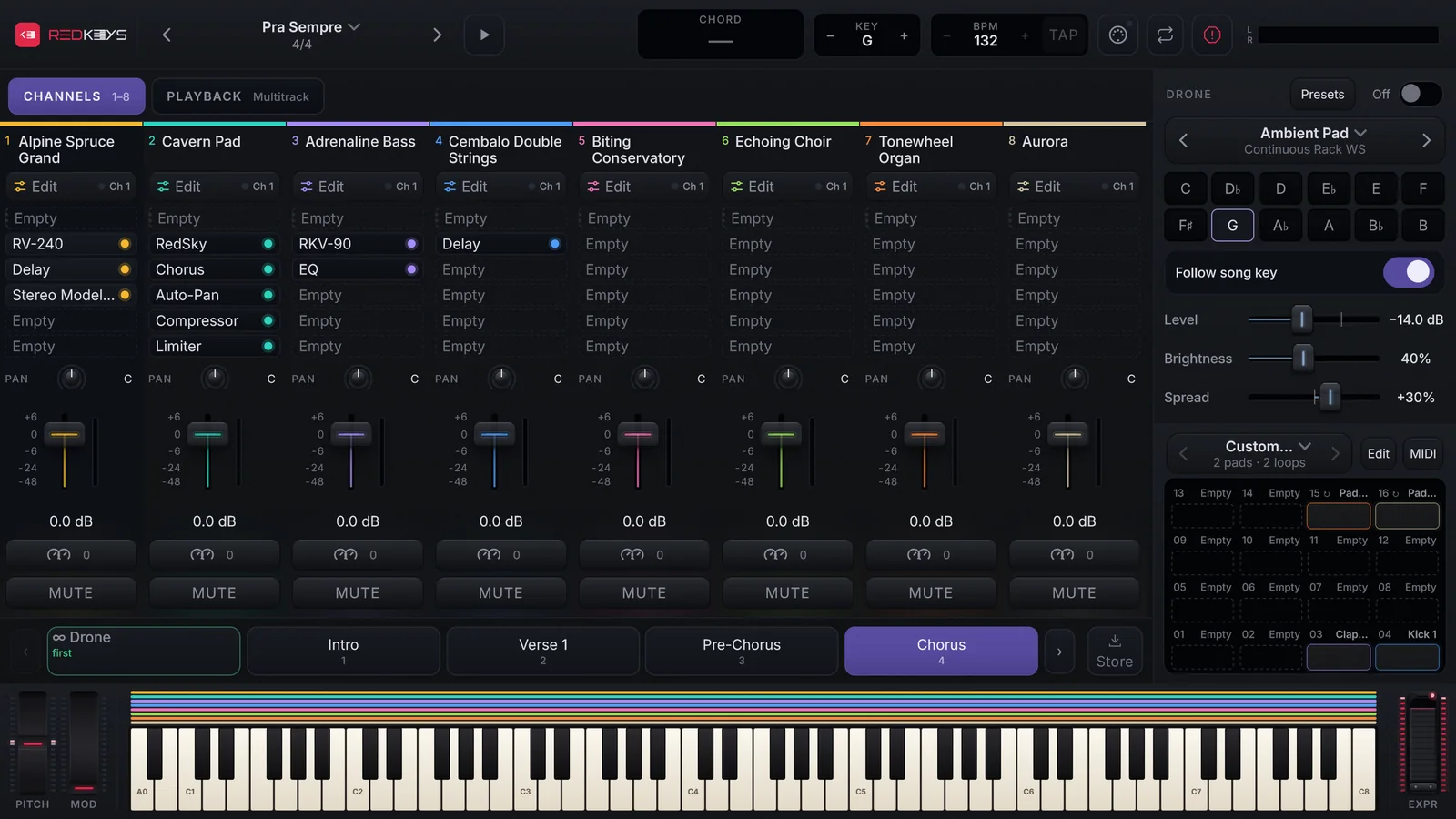The width and height of the screenshot is (1456, 819).
Task: Click the TAP tempo button
Action: (x=1063, y=35)
